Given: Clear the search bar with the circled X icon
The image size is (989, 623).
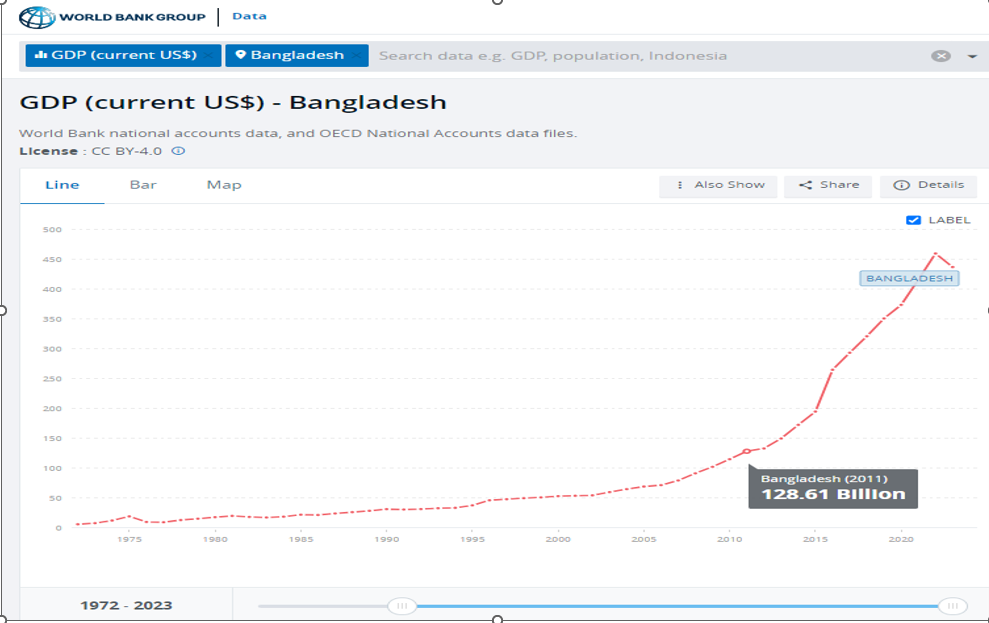Looking at the screenshot, I should 940,56.
